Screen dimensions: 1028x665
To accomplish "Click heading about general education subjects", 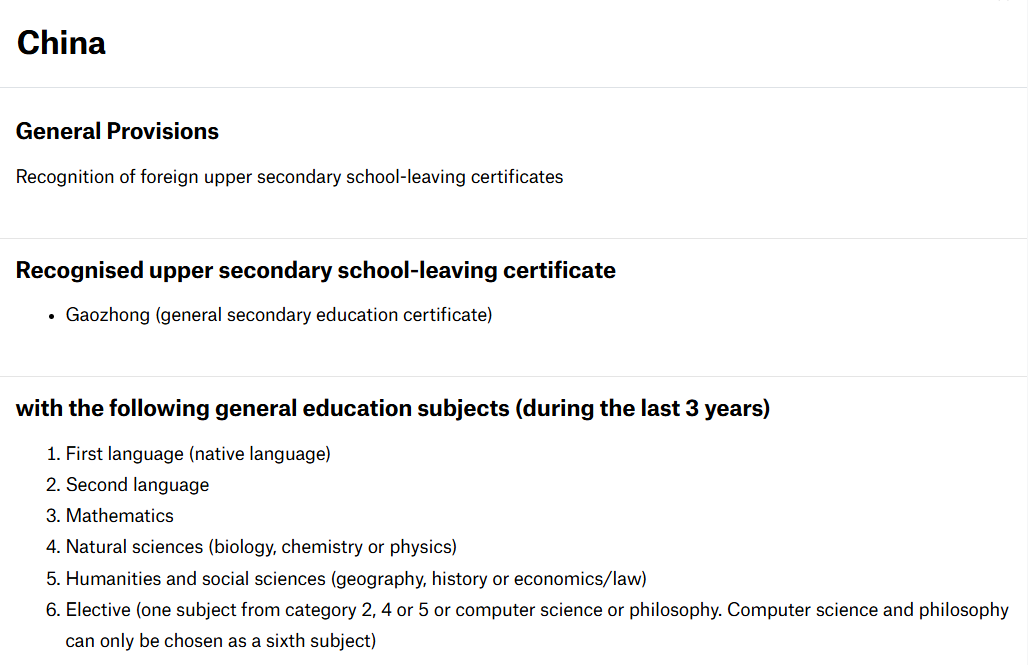I will [x=393, y=408].
